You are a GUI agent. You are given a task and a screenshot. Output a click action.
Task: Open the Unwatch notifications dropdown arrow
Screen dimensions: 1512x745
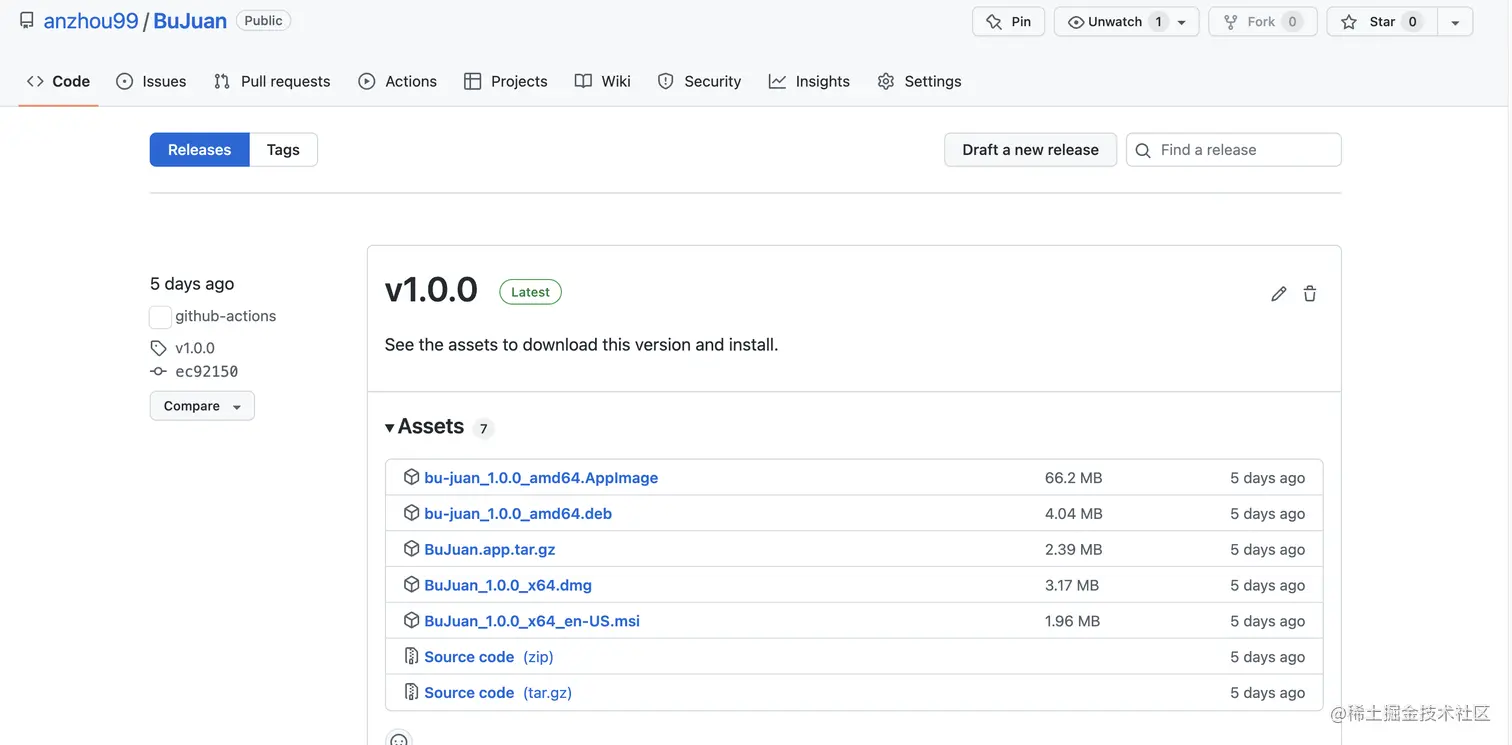coord(1182,22)
